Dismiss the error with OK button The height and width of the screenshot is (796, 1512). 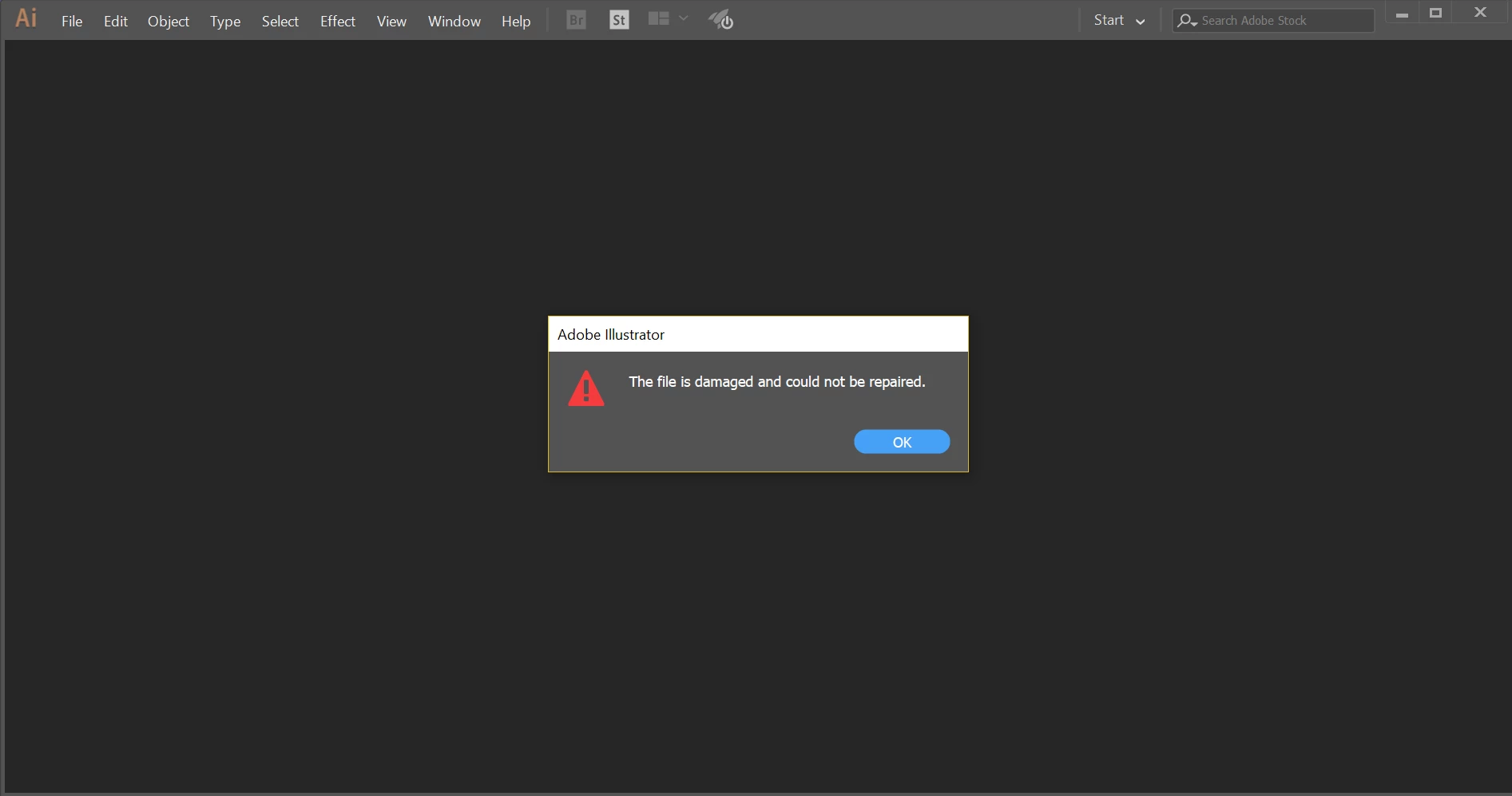[902, 442]
